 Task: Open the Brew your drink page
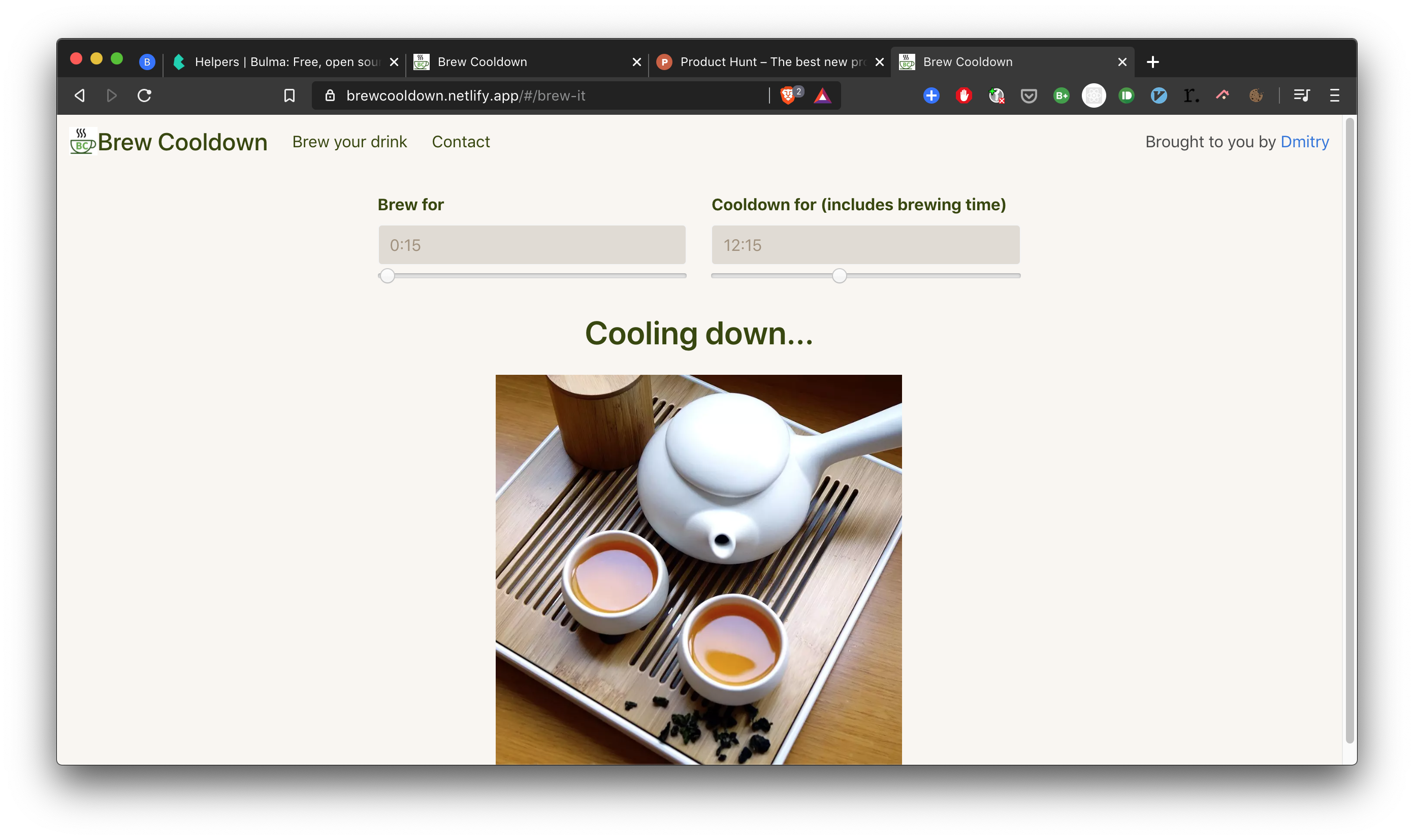[x=349, y=142]
